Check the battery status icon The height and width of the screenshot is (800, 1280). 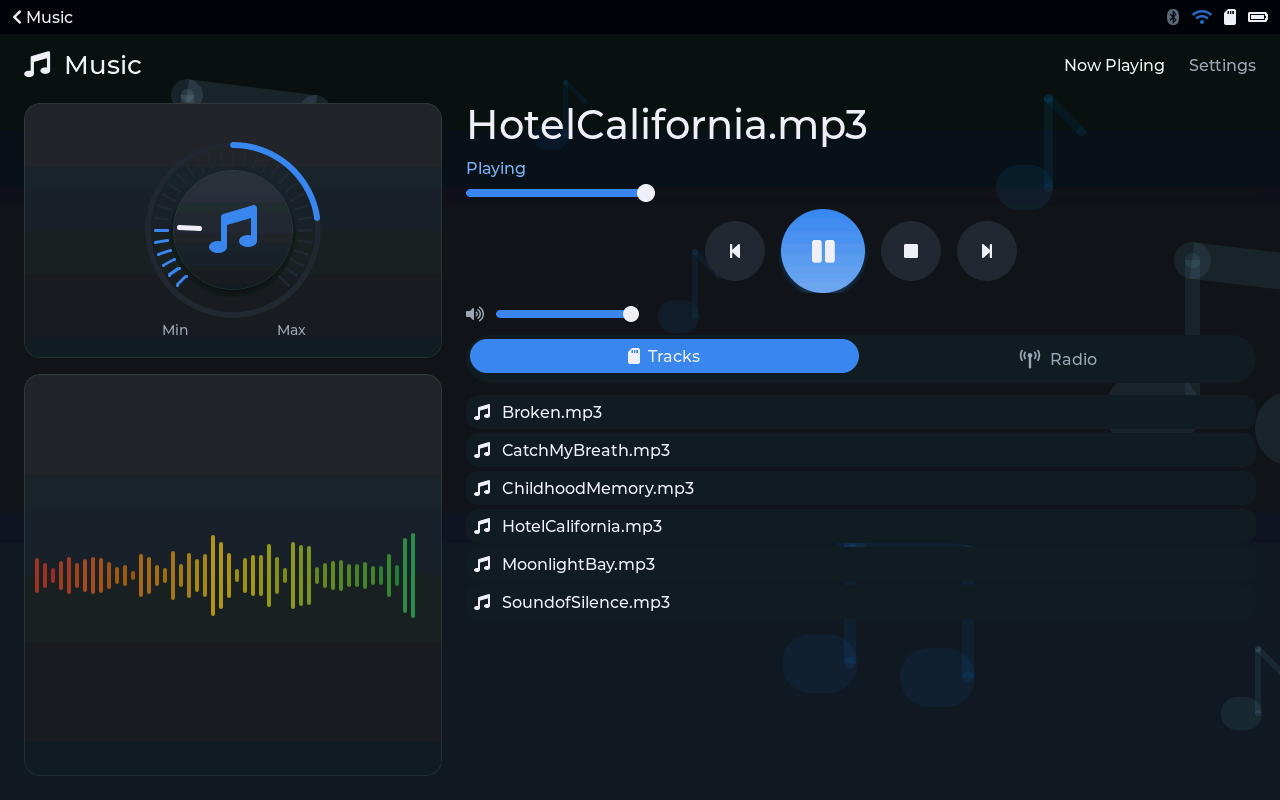point(1258,17)
